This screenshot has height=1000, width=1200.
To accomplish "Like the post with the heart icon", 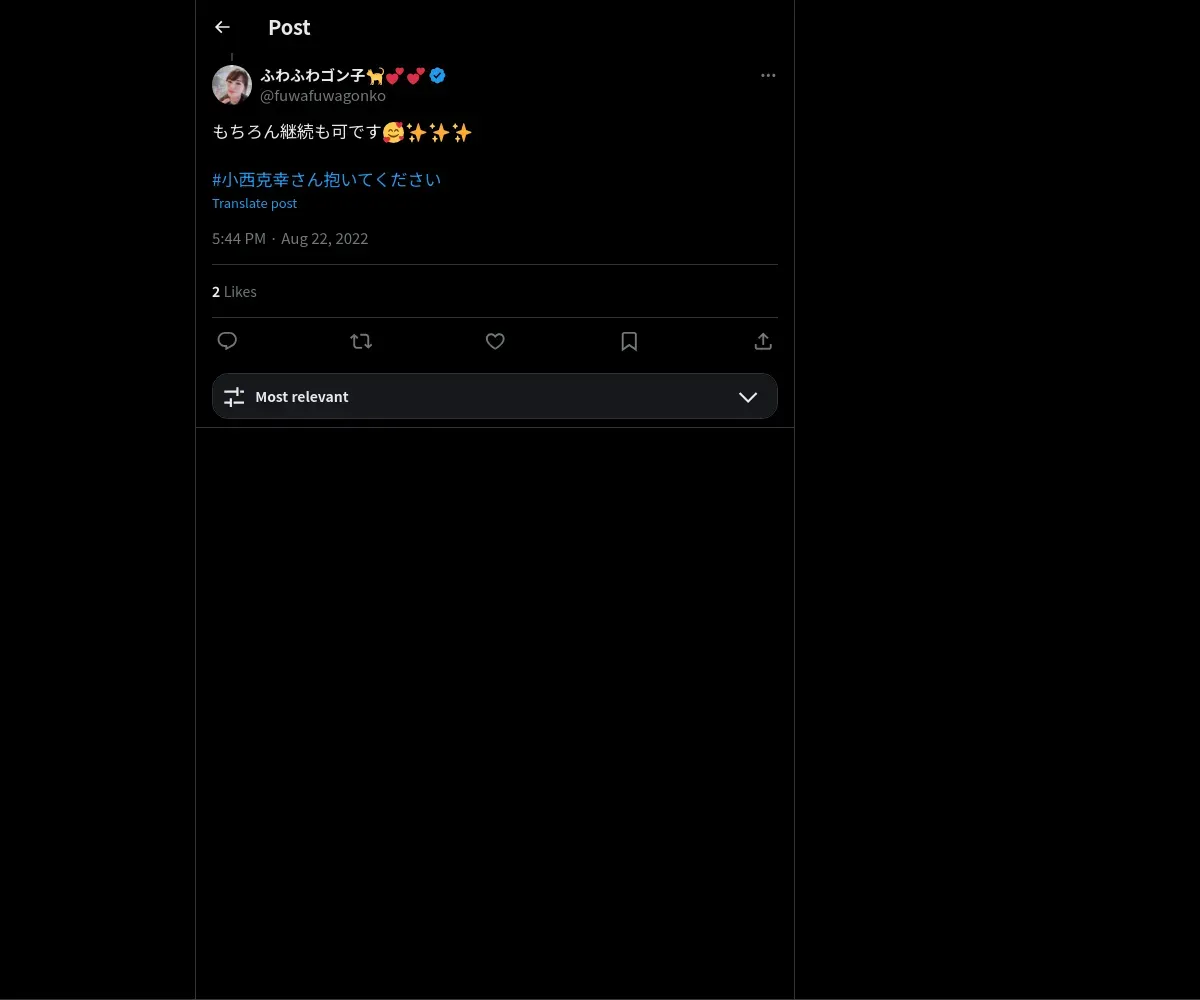I will (495, 341).
